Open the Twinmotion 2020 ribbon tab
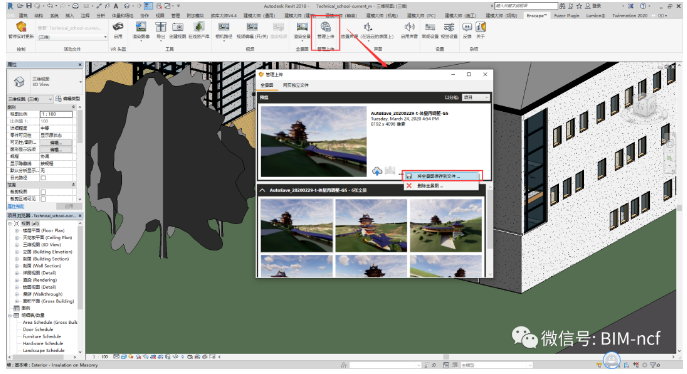Screen dimensions: 687x374 coord(630,15)
